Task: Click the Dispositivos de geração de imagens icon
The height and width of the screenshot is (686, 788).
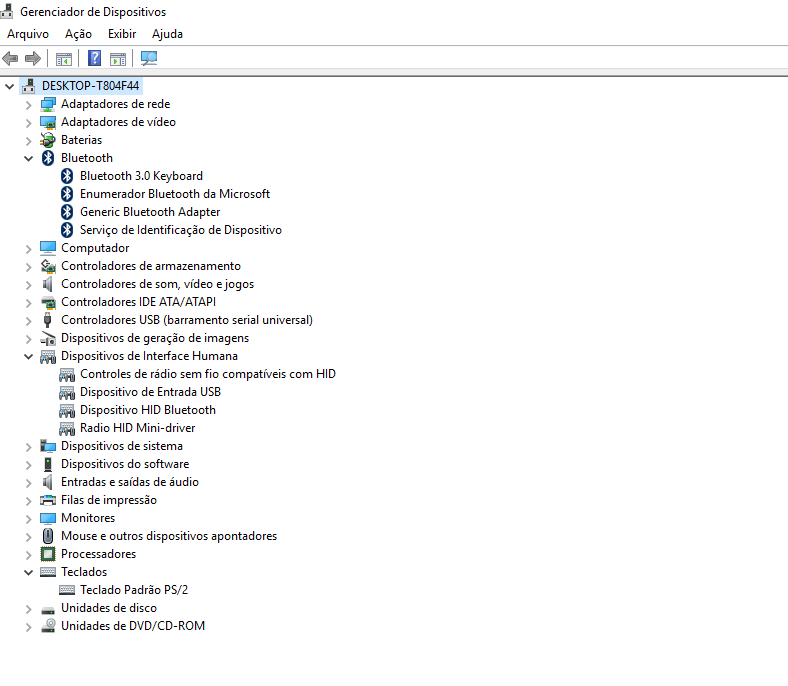Action: (48, 339)
